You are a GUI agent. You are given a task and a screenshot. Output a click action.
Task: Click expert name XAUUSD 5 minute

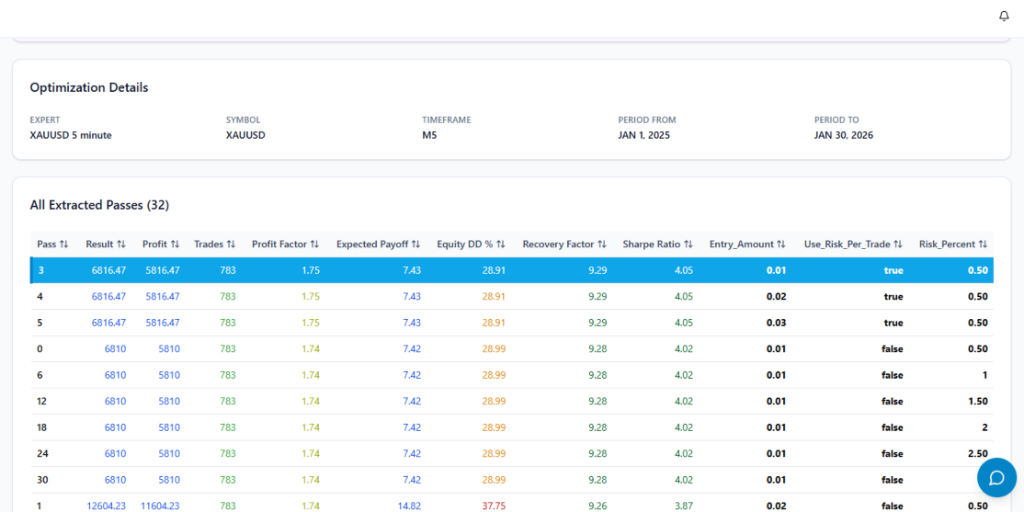(71, 135)
